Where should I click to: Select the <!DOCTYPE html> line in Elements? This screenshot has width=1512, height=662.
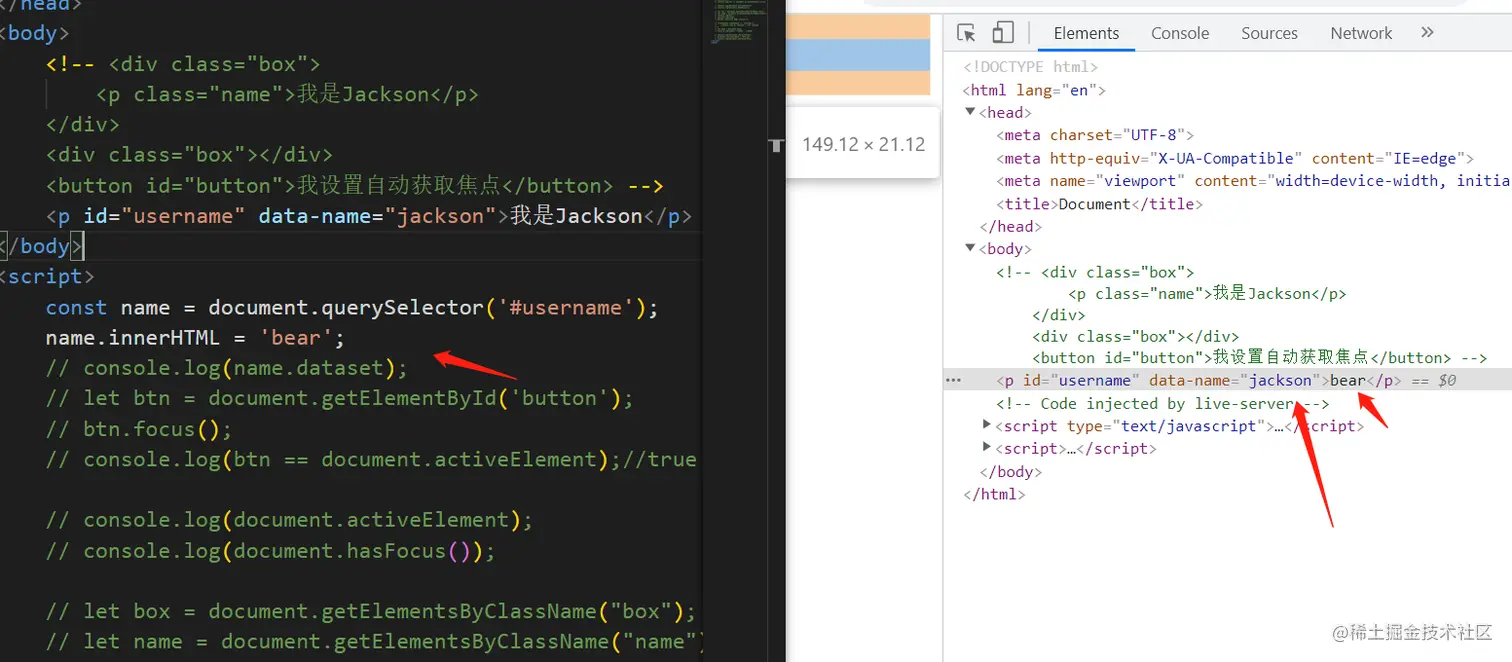pyautogui.click(x=1031, y=67)
